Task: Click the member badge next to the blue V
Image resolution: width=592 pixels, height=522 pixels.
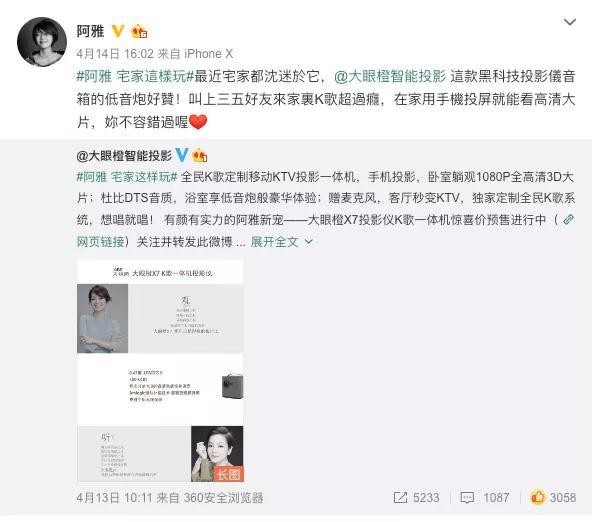Action: 200,155
